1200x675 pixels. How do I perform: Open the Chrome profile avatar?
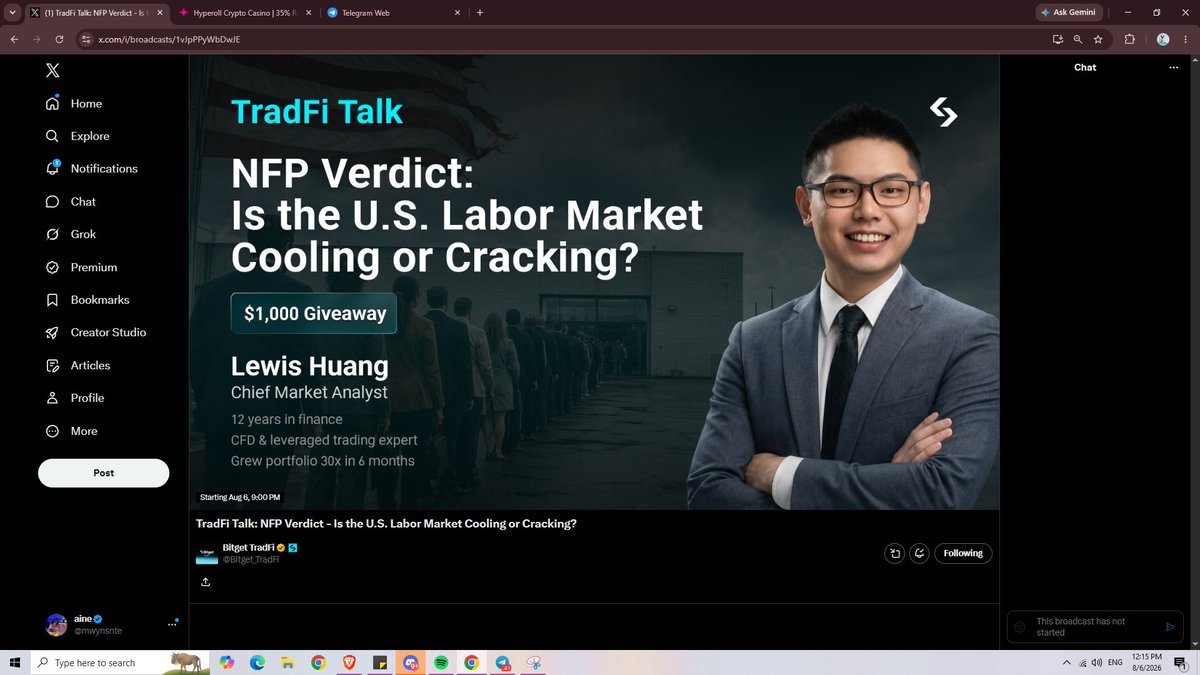click(x=1163, y=39)
